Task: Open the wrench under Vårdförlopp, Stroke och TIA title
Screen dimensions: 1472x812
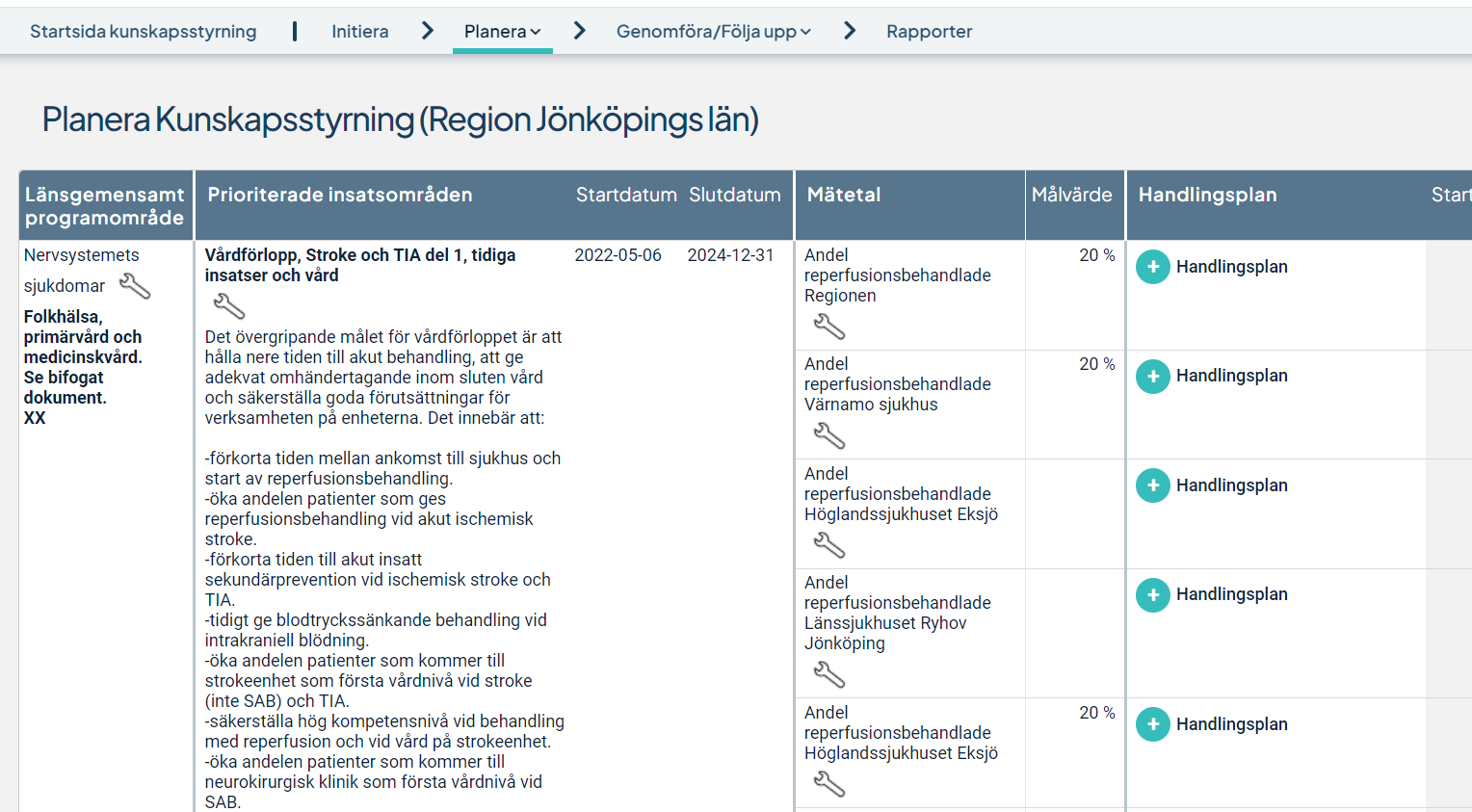Action: (228, 306)
